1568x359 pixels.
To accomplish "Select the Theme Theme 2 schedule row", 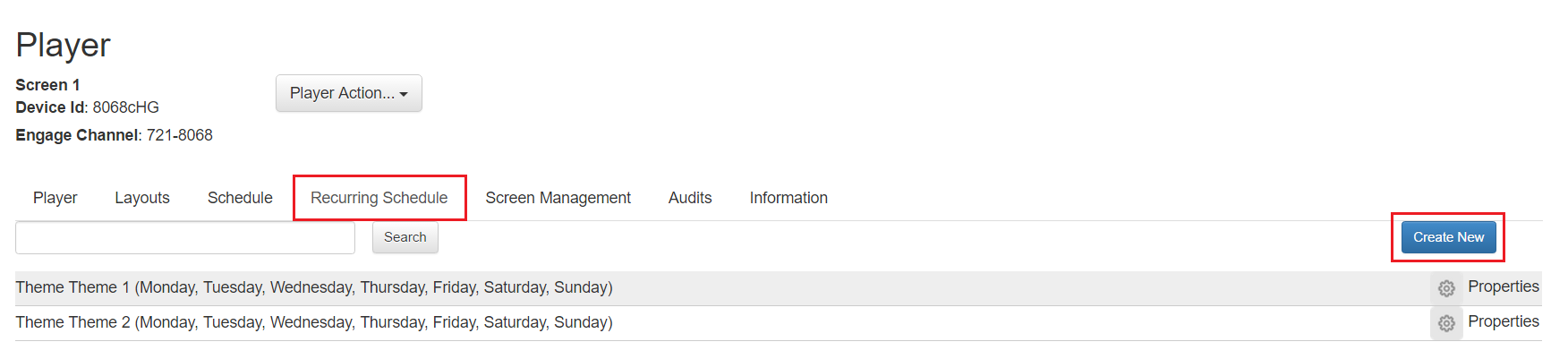I will [x=779, y=323].
